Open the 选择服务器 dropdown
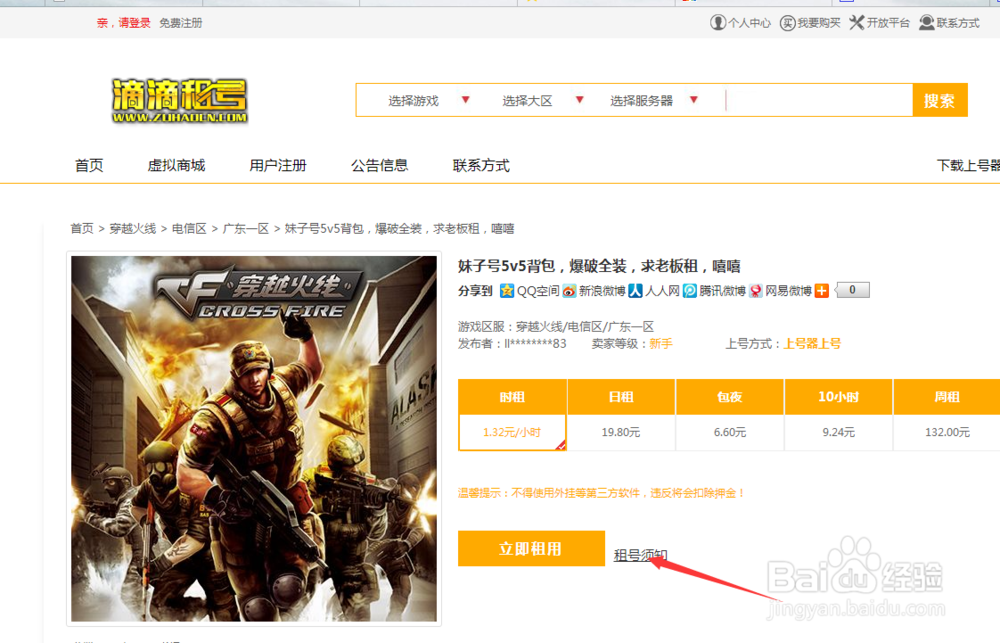 [654, 100]
